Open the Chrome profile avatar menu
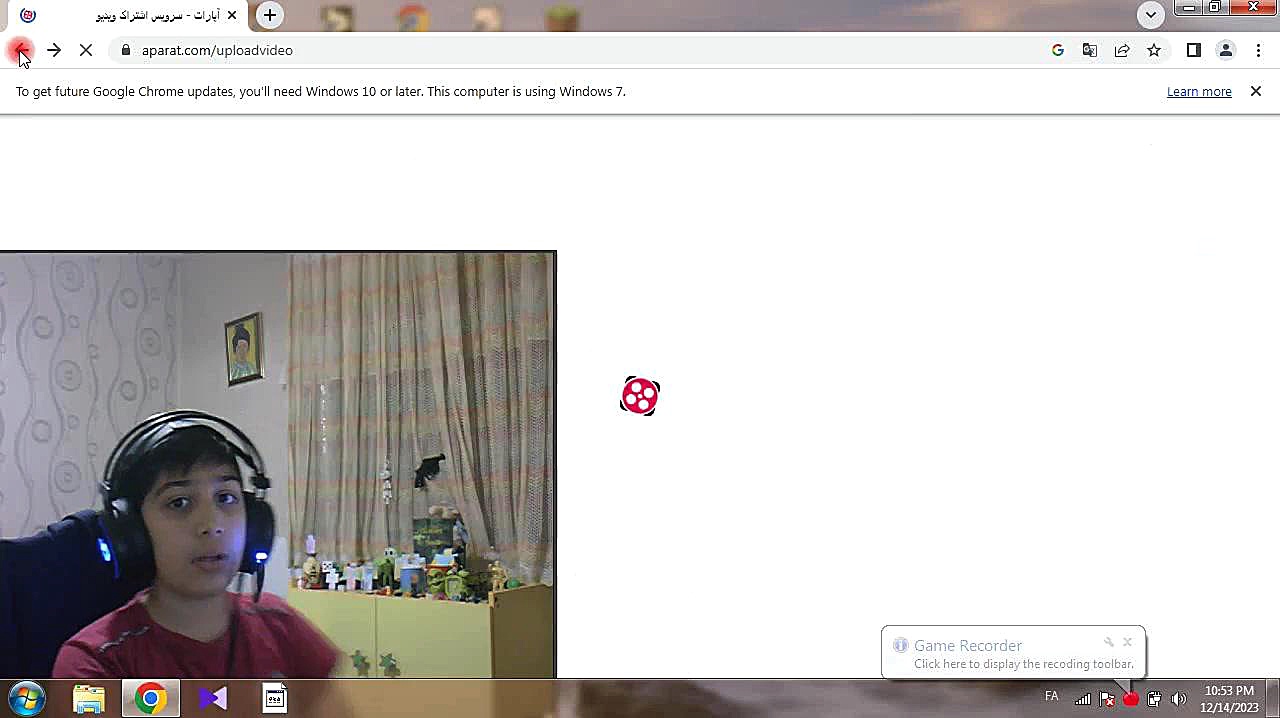1280x718 pixels. pyautogui.click(x=1226, y=50)
